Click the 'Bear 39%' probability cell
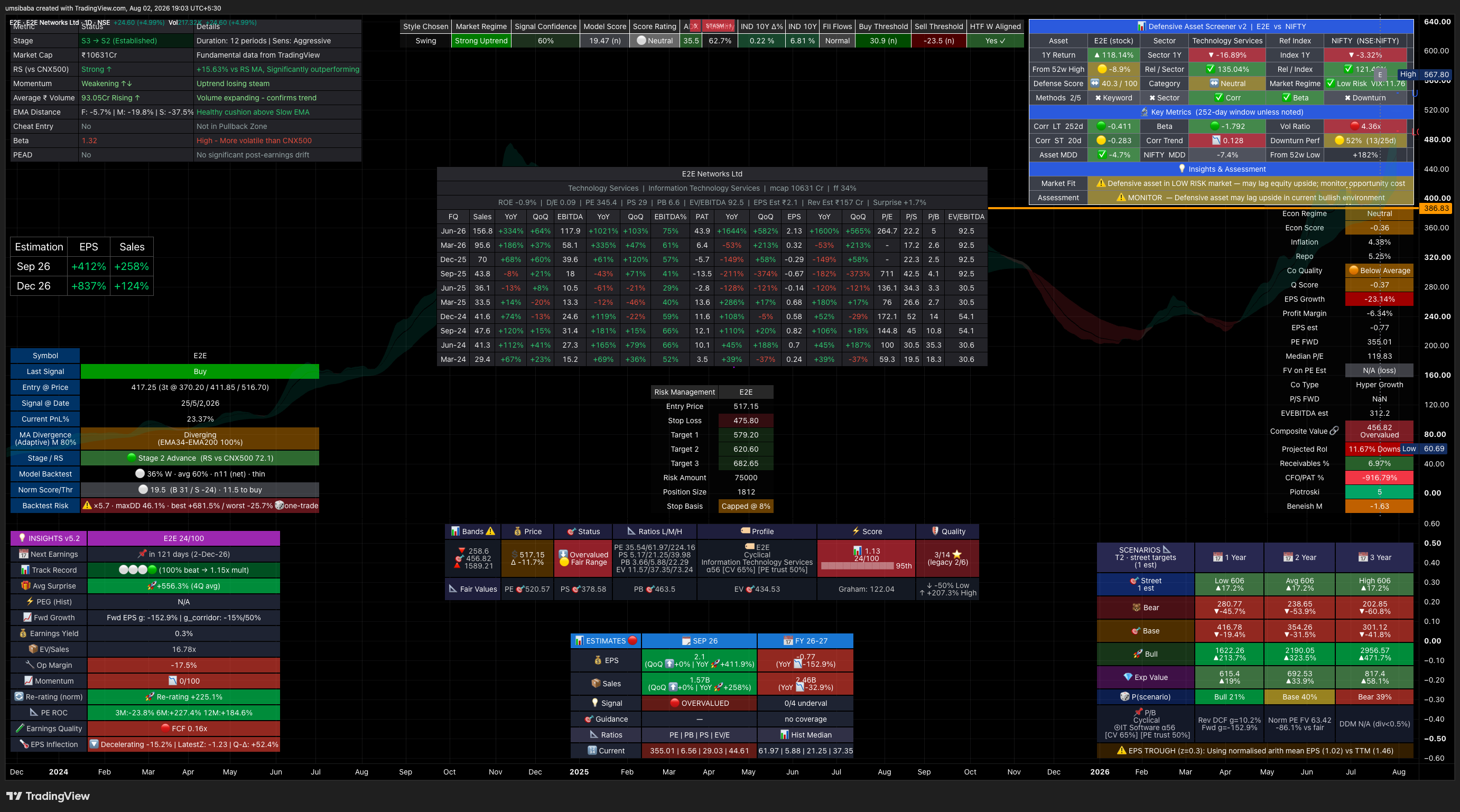The width and height of the screenshot is (1460, 812). (x=1374, y=697)
